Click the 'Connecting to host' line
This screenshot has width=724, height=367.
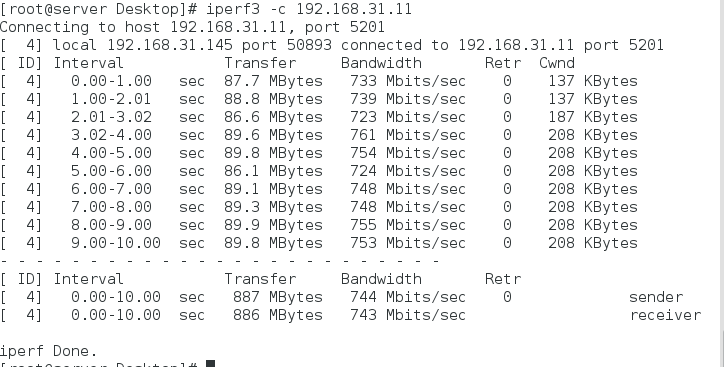point(192,27)
